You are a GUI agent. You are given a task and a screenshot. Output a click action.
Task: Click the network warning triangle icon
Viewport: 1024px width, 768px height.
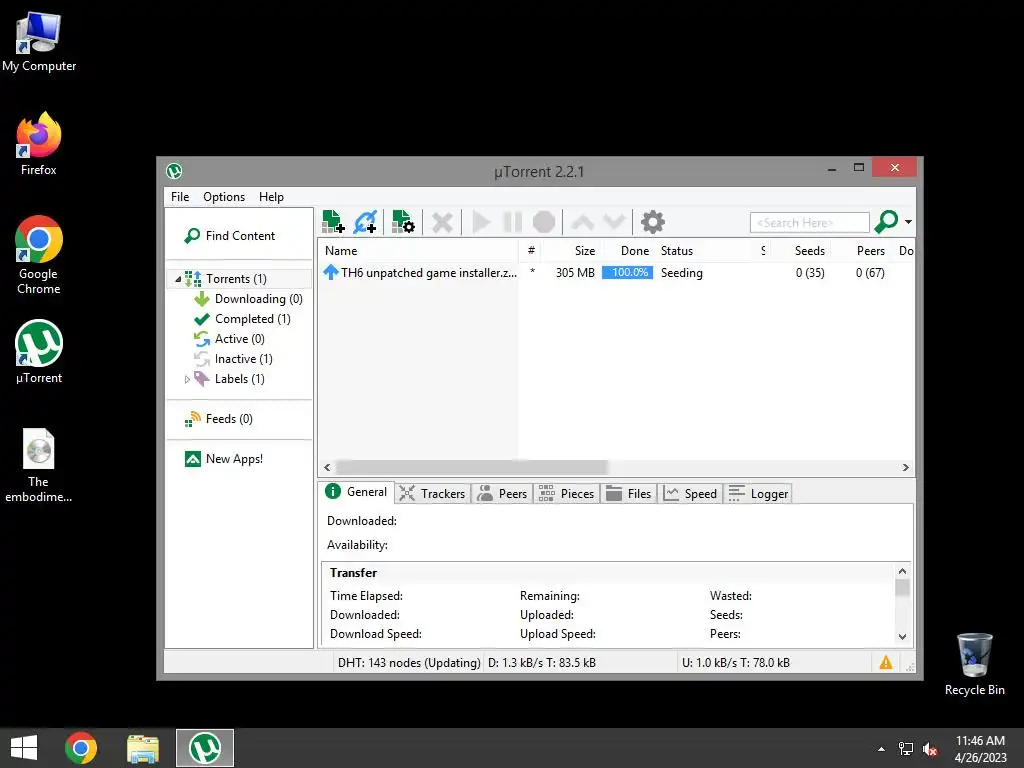(886, 663)
